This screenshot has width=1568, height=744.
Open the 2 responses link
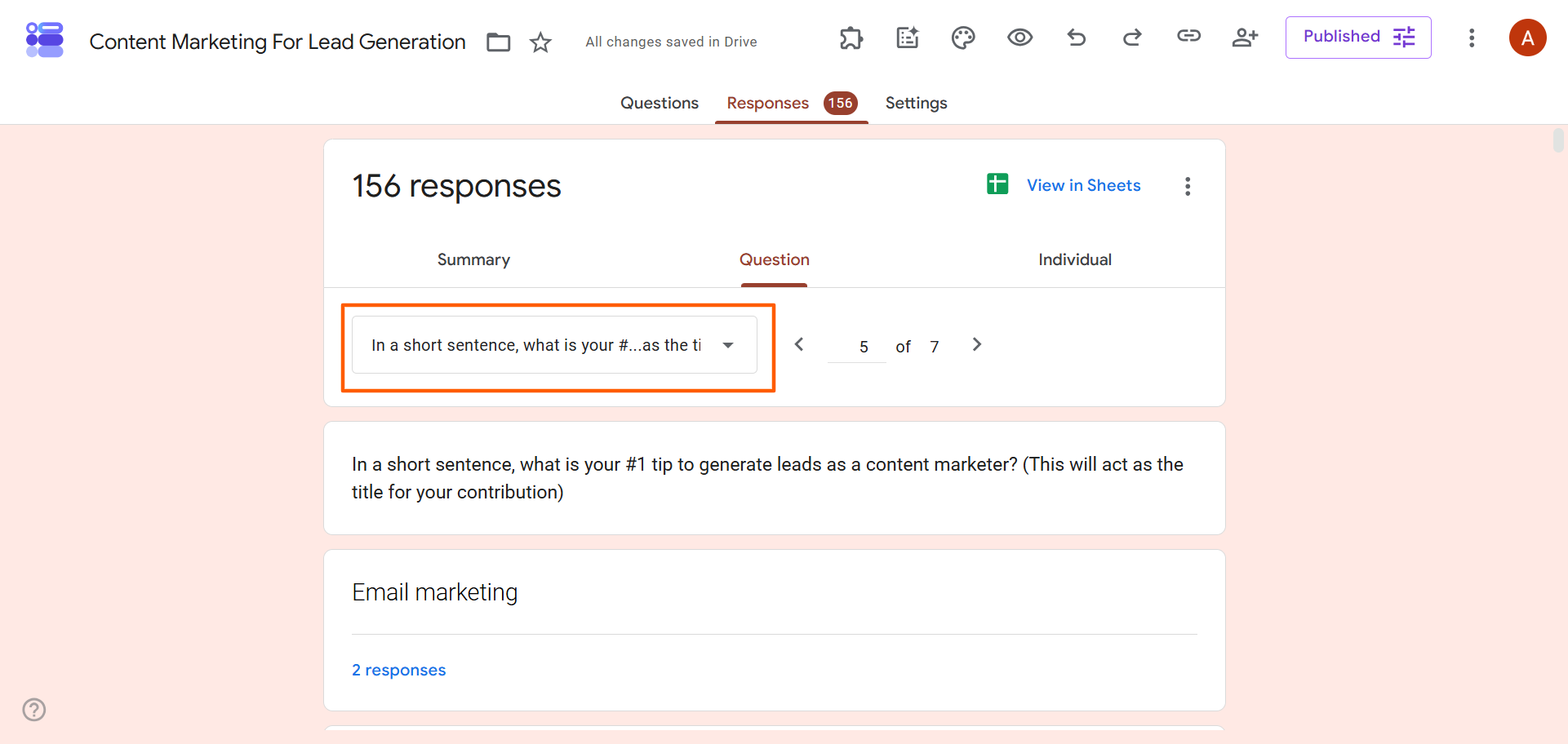[398, 670]
